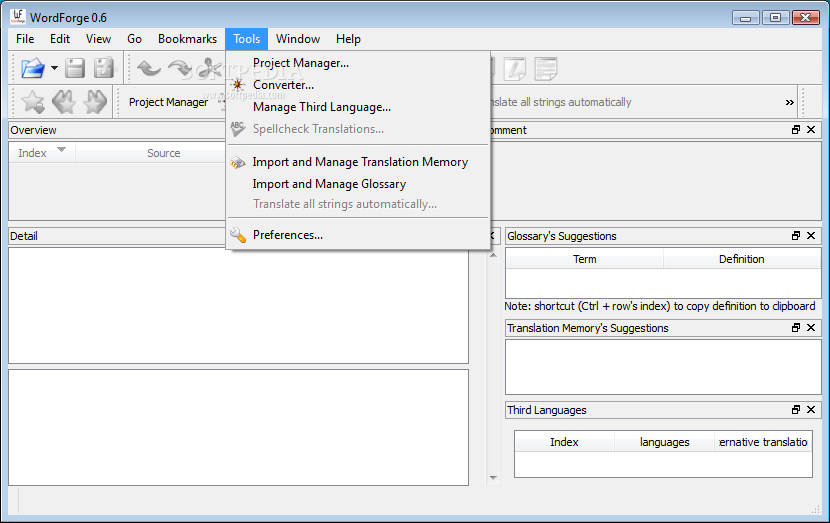Click the WordForge title bar icon
The height and width of the screenshot is (523, 830).
[18, 17]
